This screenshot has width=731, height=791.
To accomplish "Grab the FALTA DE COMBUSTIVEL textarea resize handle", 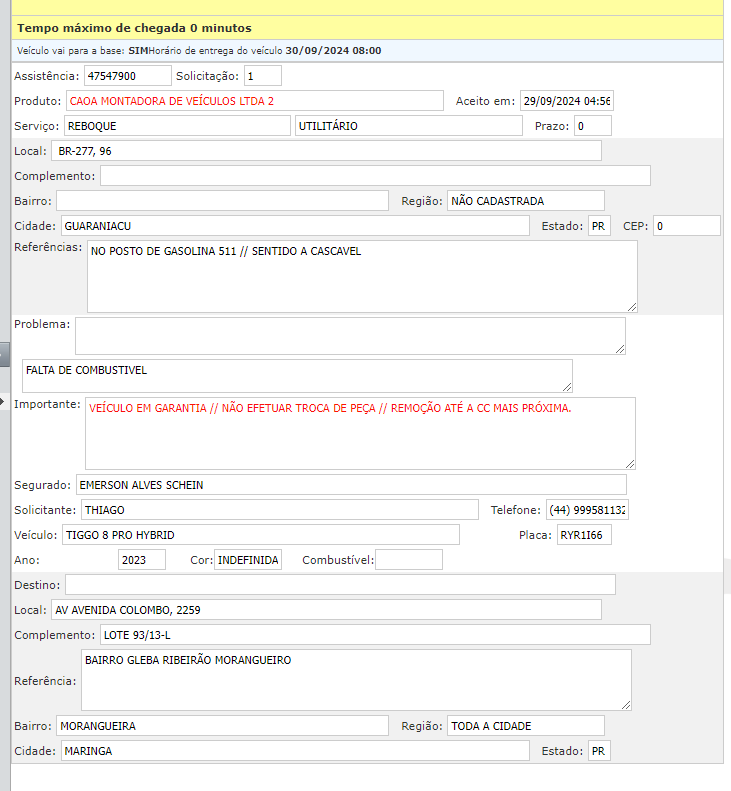I will click(x=567, y=387).
